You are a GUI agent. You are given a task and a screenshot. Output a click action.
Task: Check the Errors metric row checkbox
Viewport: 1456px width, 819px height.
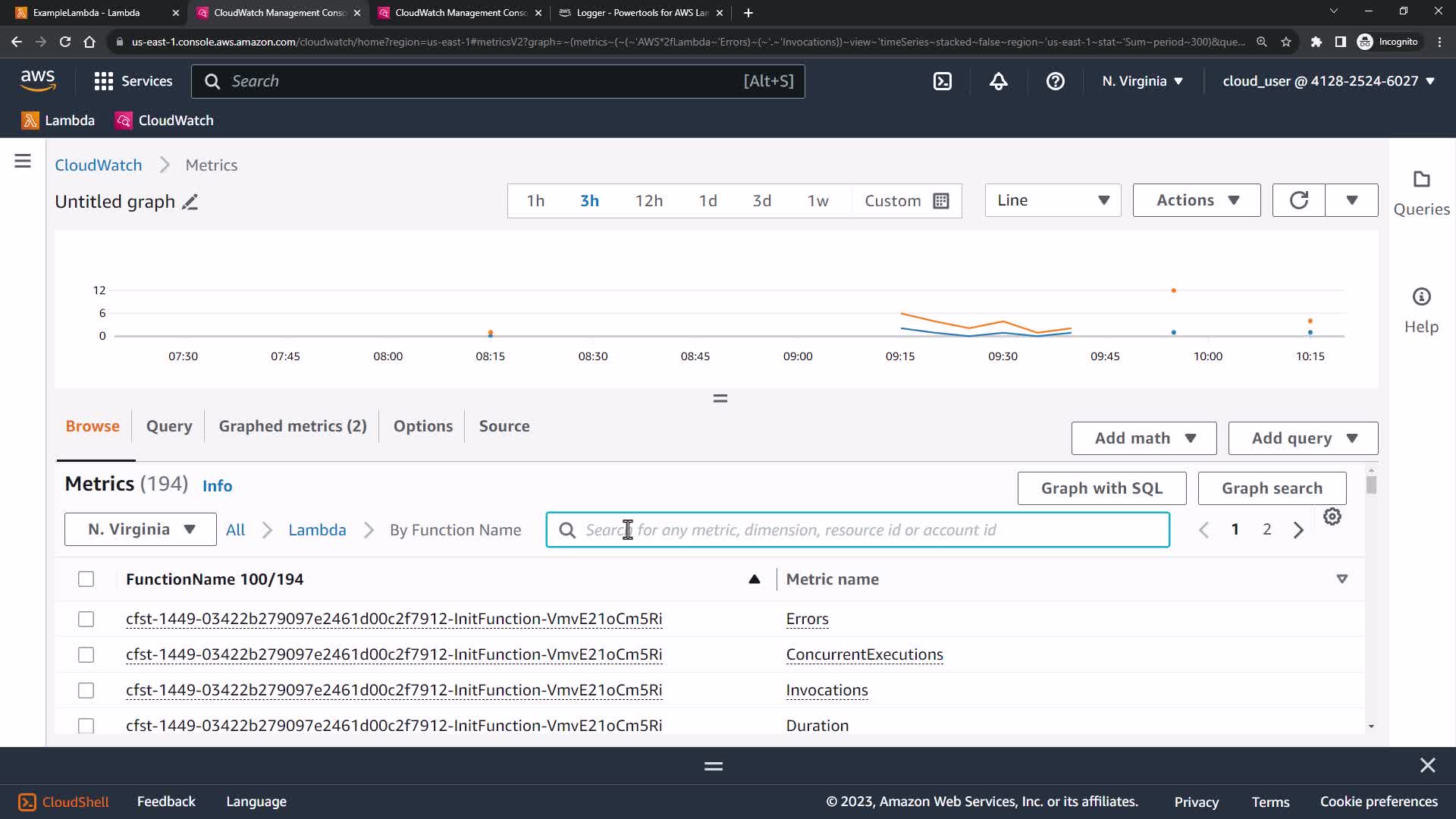tap(86, 620)
